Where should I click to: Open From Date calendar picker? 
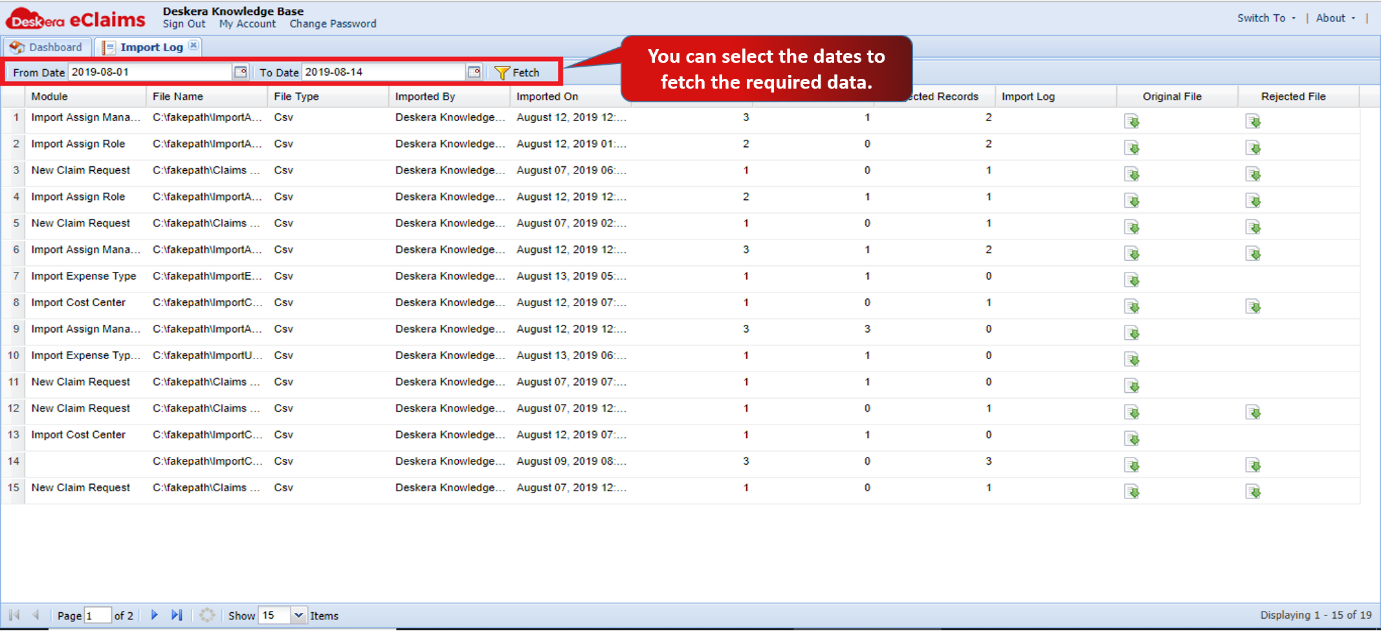point(240,72)
